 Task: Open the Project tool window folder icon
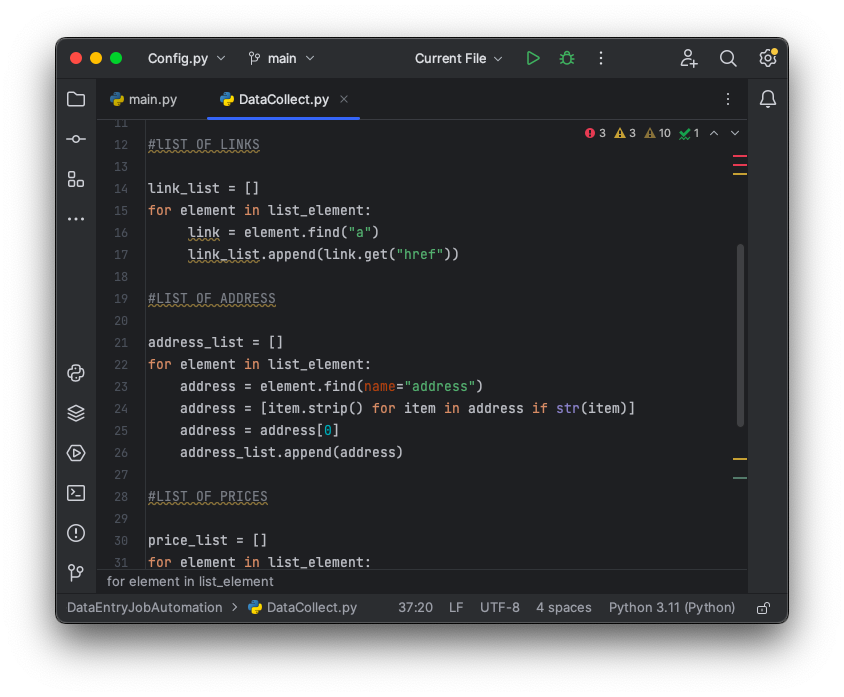point(76,99)
